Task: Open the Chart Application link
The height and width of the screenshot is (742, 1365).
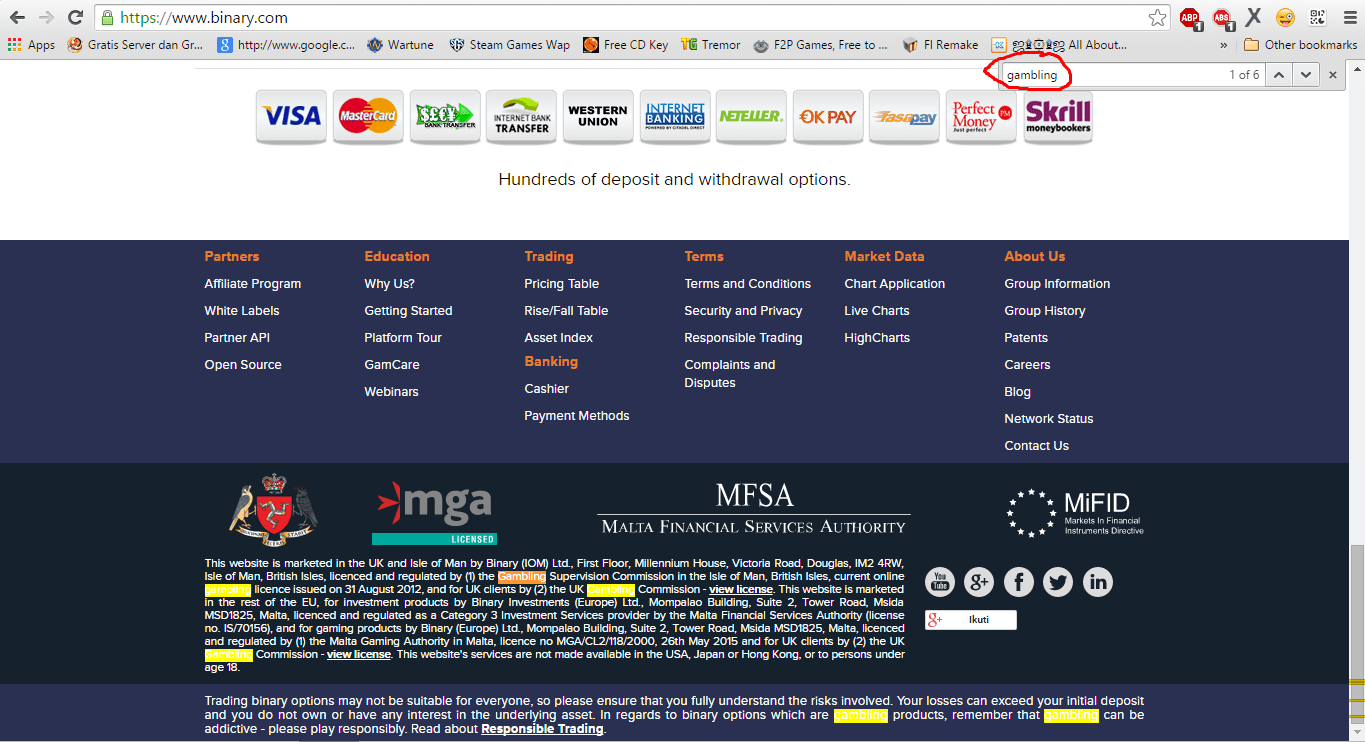Action: (x=895, y=284)
